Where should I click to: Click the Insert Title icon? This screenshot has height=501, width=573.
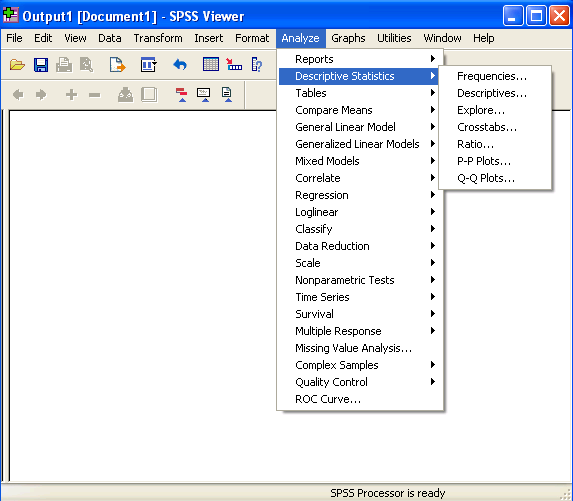pos(204,95)
